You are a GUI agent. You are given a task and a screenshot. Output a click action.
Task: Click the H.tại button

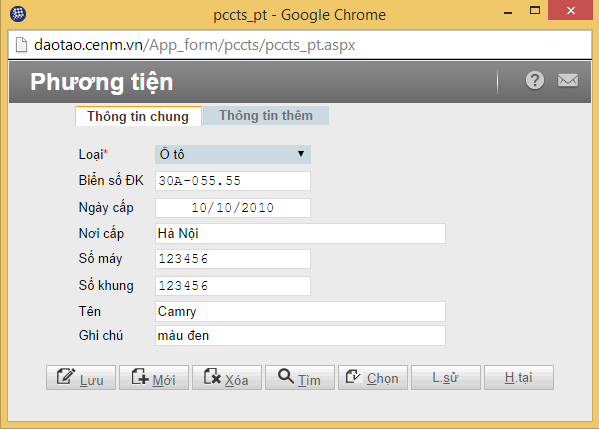pyautogui.click(x=519, y=377)
